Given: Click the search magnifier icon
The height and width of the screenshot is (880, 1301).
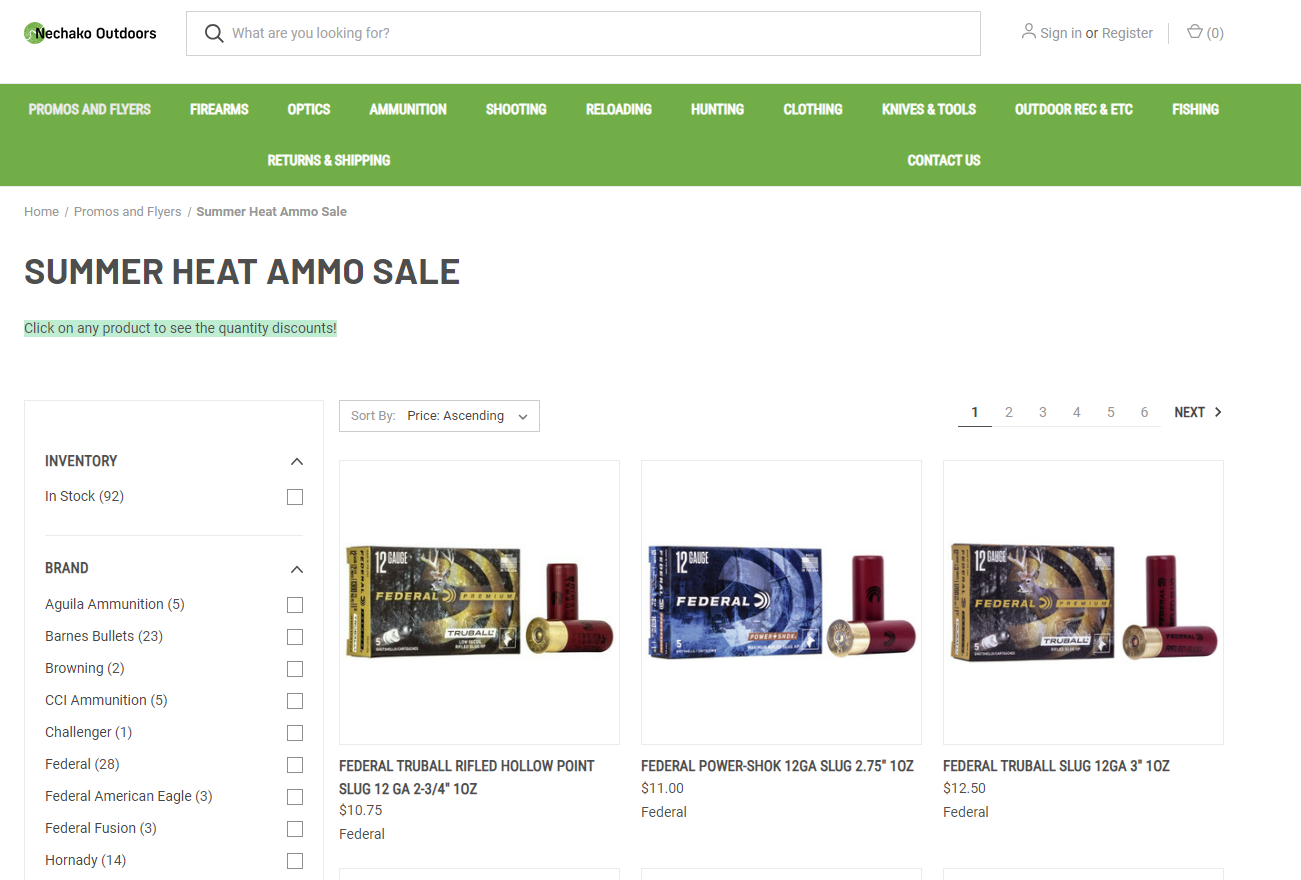Looking at the screenshot, I should pos(213,33).
